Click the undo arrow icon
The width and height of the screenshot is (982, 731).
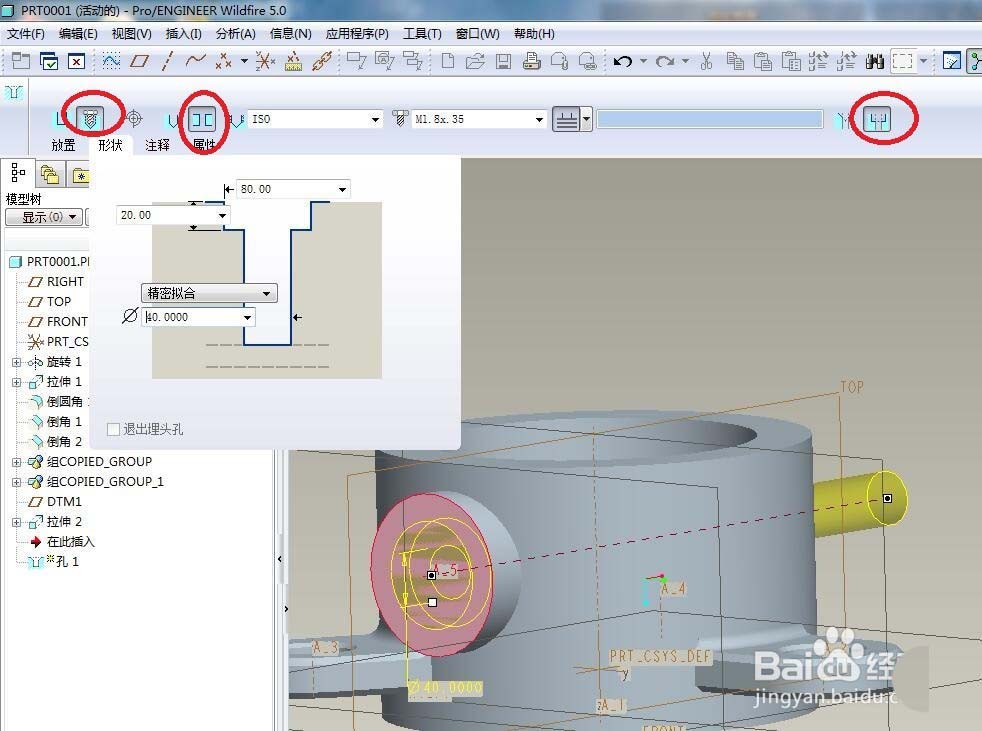pyautogui.click(x=623, y=61)
